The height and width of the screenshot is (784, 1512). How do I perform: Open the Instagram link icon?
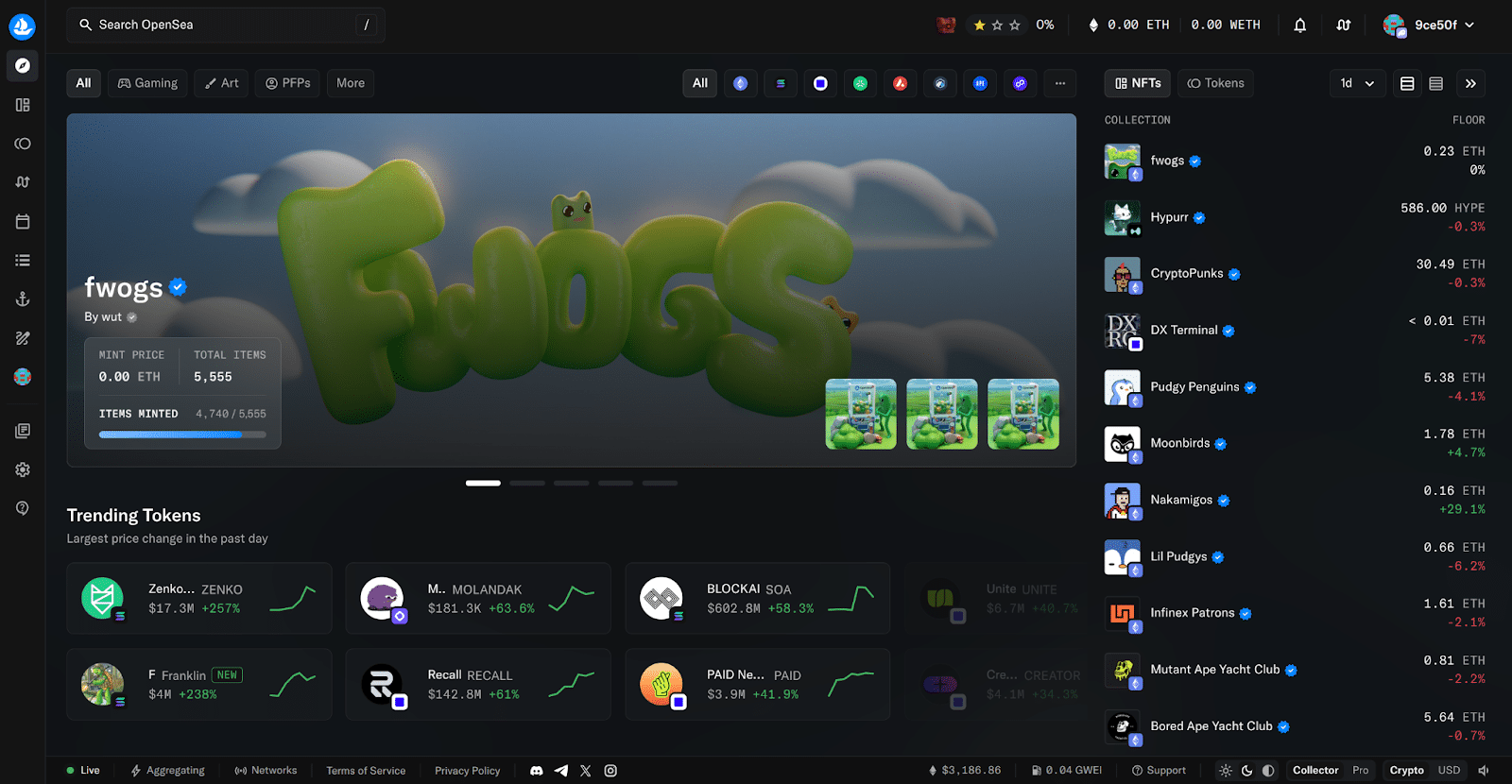[x=610, y=771]
